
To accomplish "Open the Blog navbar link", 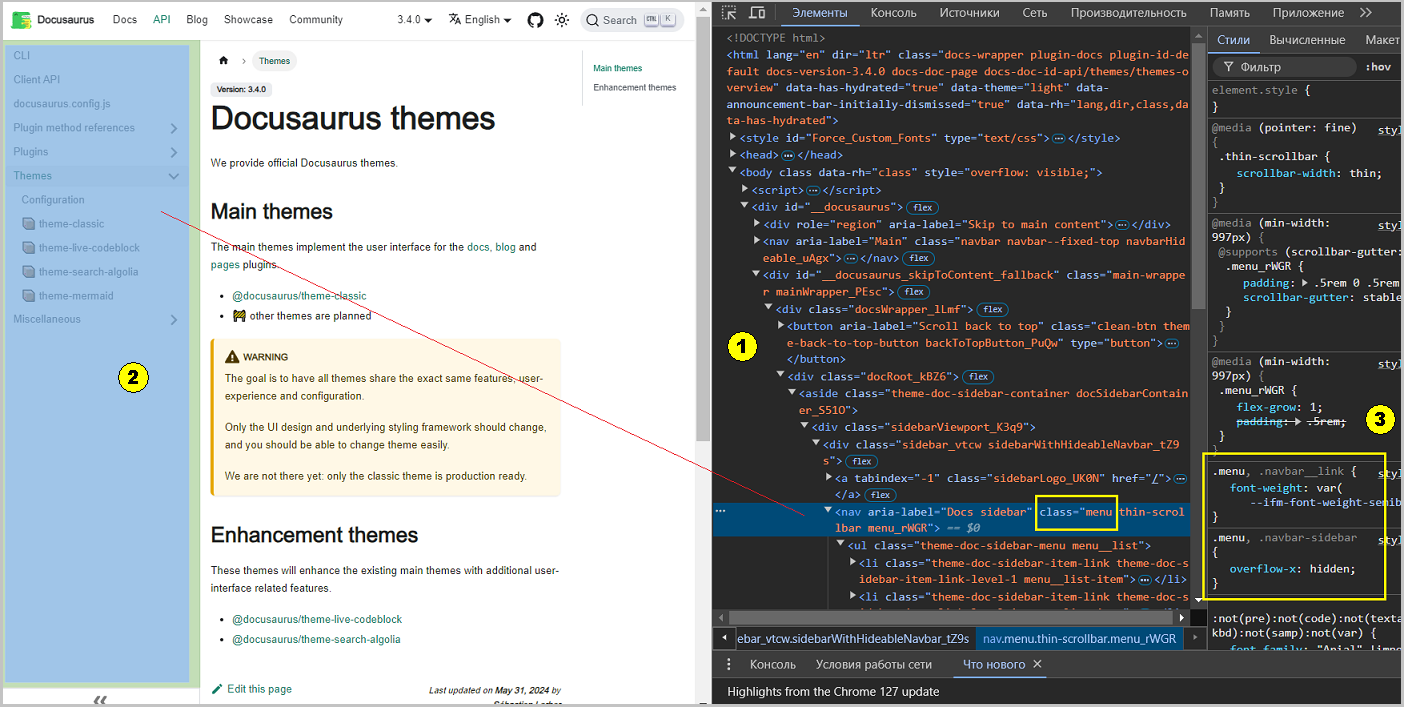I will [x=197, y=20].
